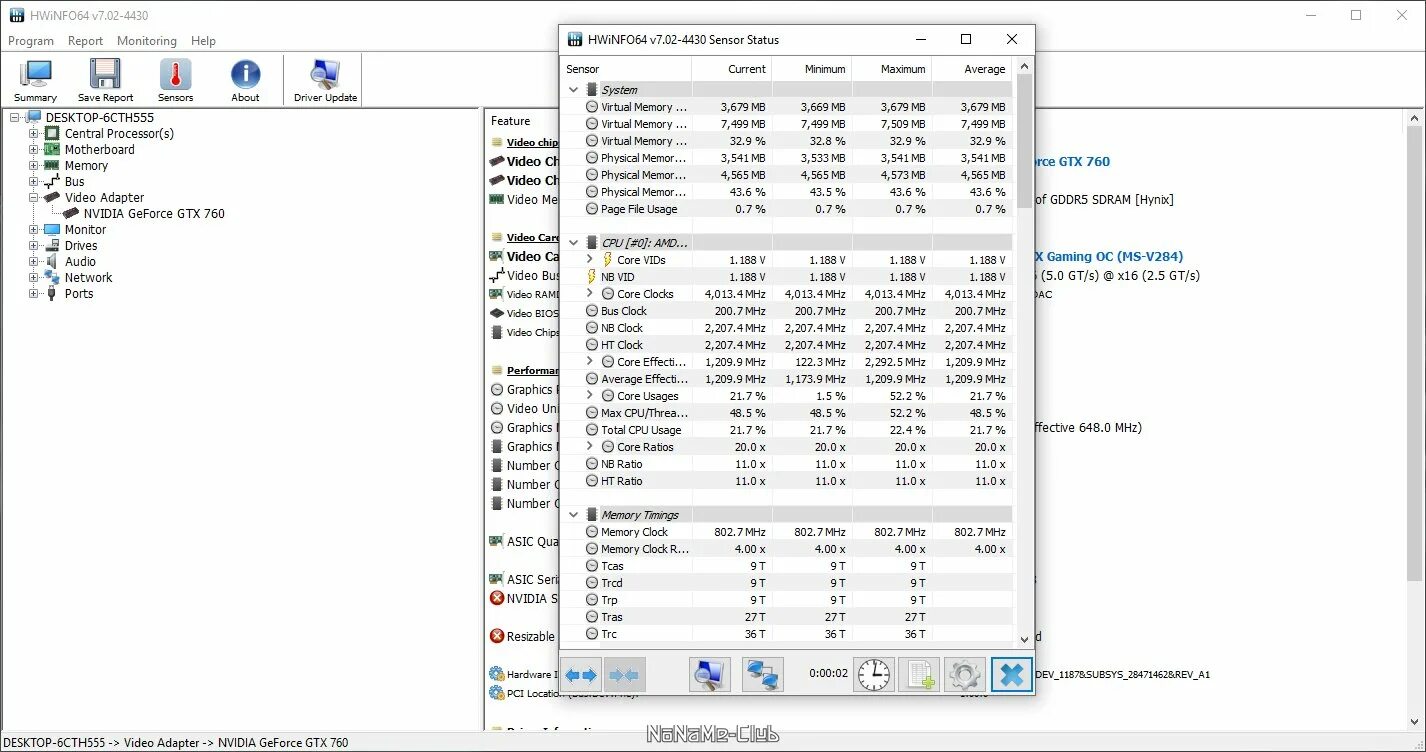
Task: Click the Save Report floppy icon
Action: click(105, 74)
